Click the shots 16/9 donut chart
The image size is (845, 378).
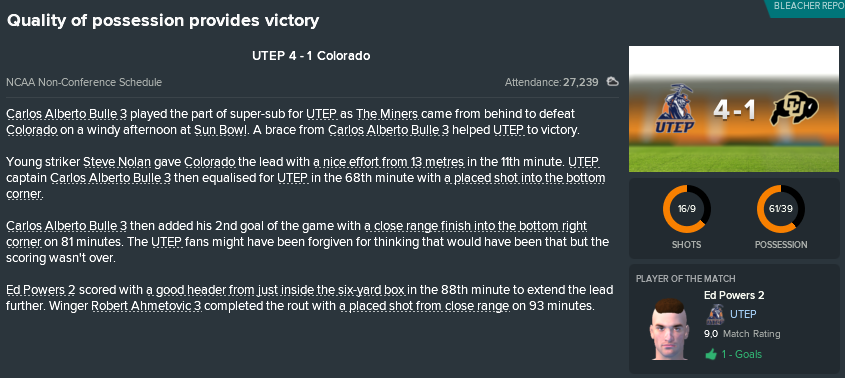[x=686, y=209]
